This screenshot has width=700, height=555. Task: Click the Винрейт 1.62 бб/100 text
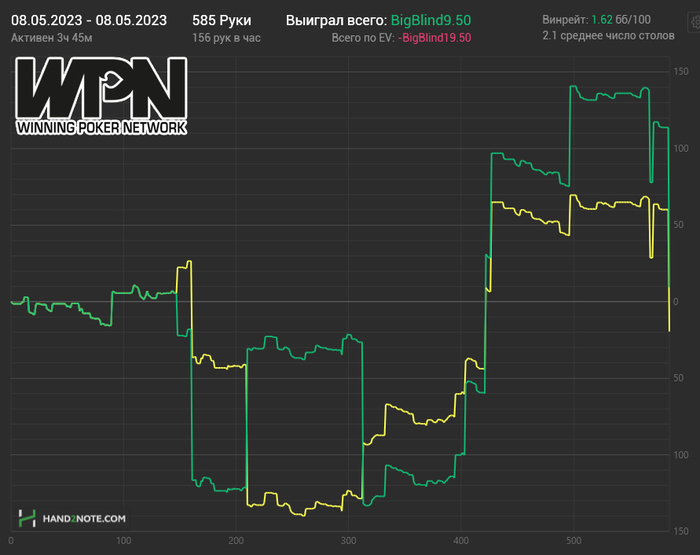point(596,20)
